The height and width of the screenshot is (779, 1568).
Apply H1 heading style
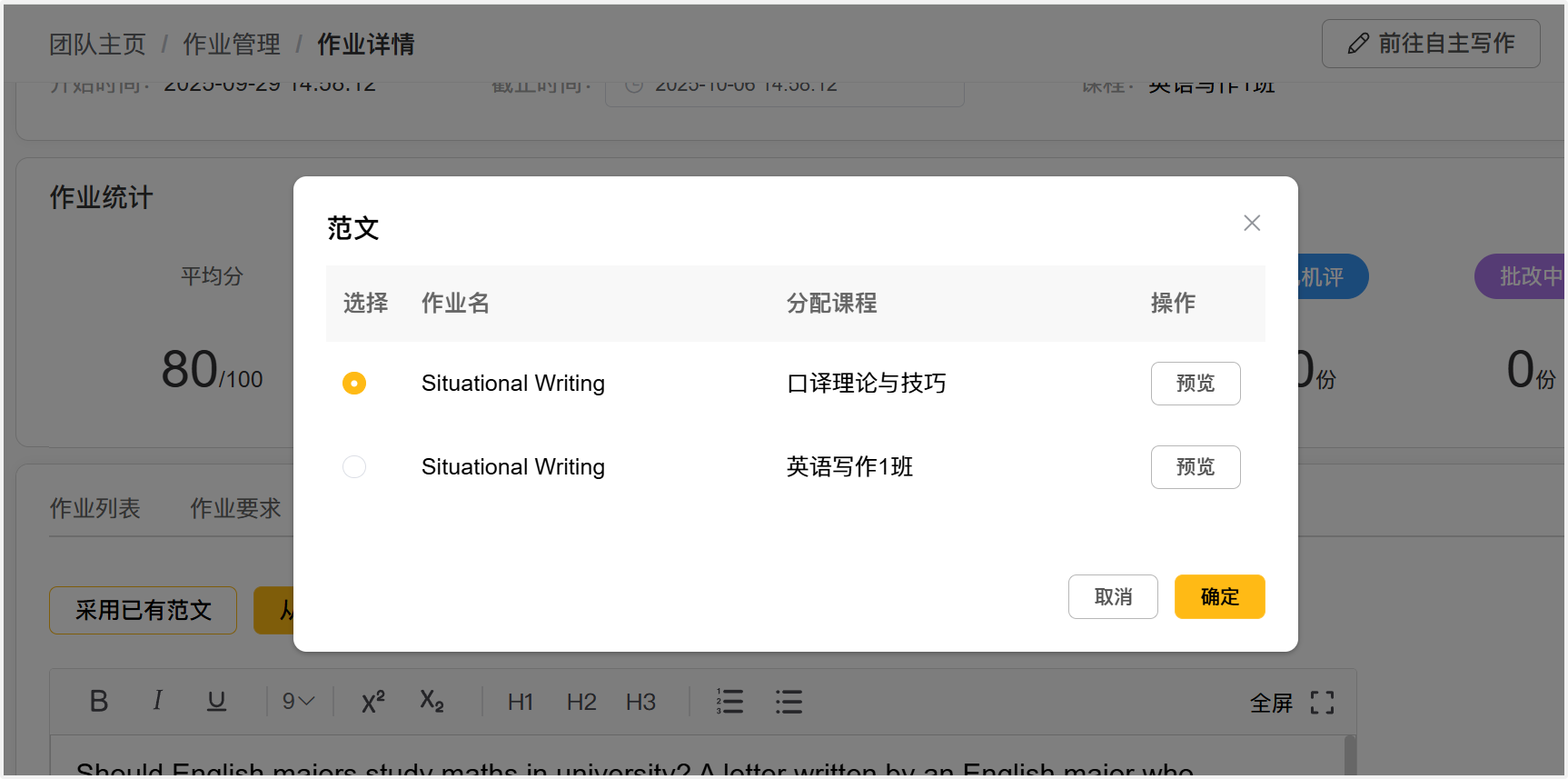[x=521, y=702]
